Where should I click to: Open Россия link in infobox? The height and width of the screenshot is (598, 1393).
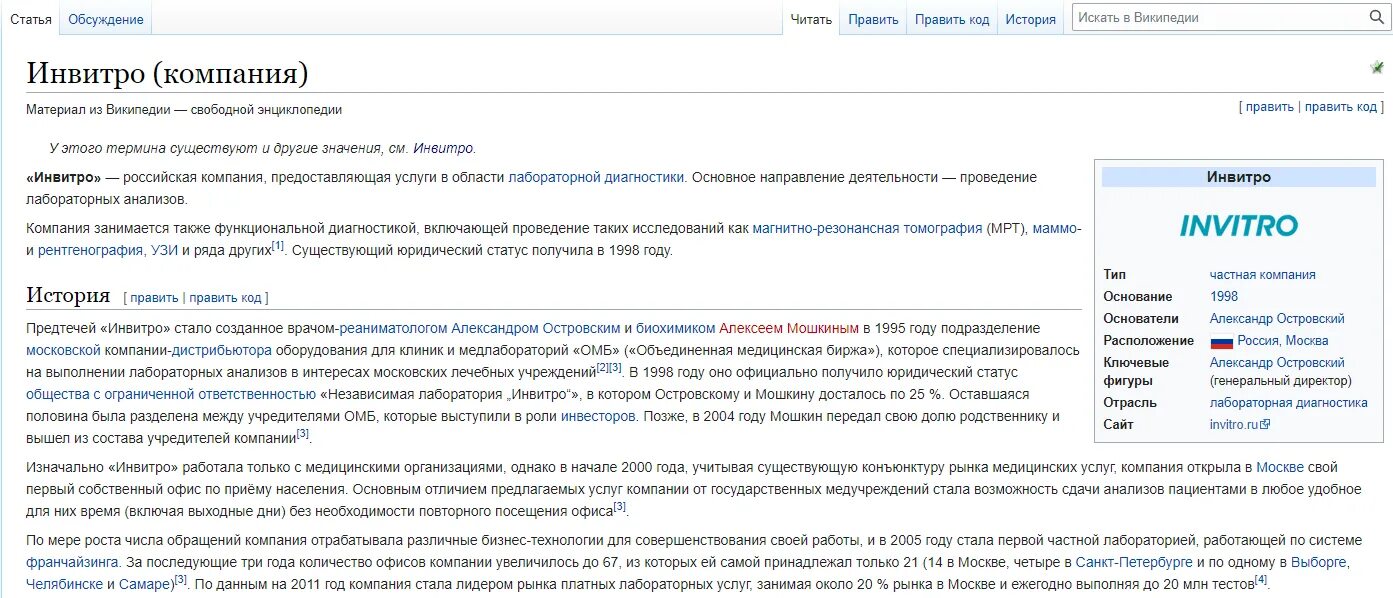1258,341
